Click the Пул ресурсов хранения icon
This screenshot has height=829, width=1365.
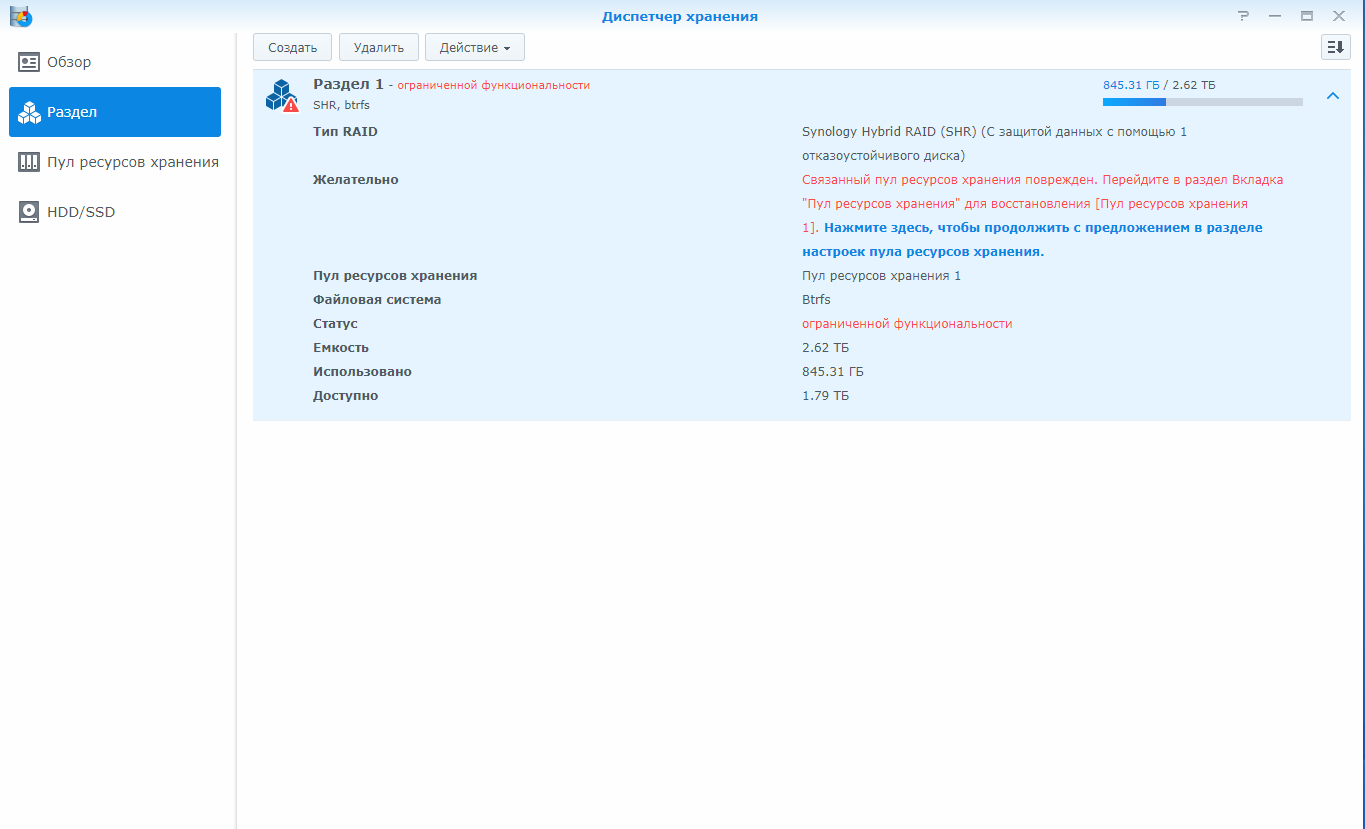29,162
